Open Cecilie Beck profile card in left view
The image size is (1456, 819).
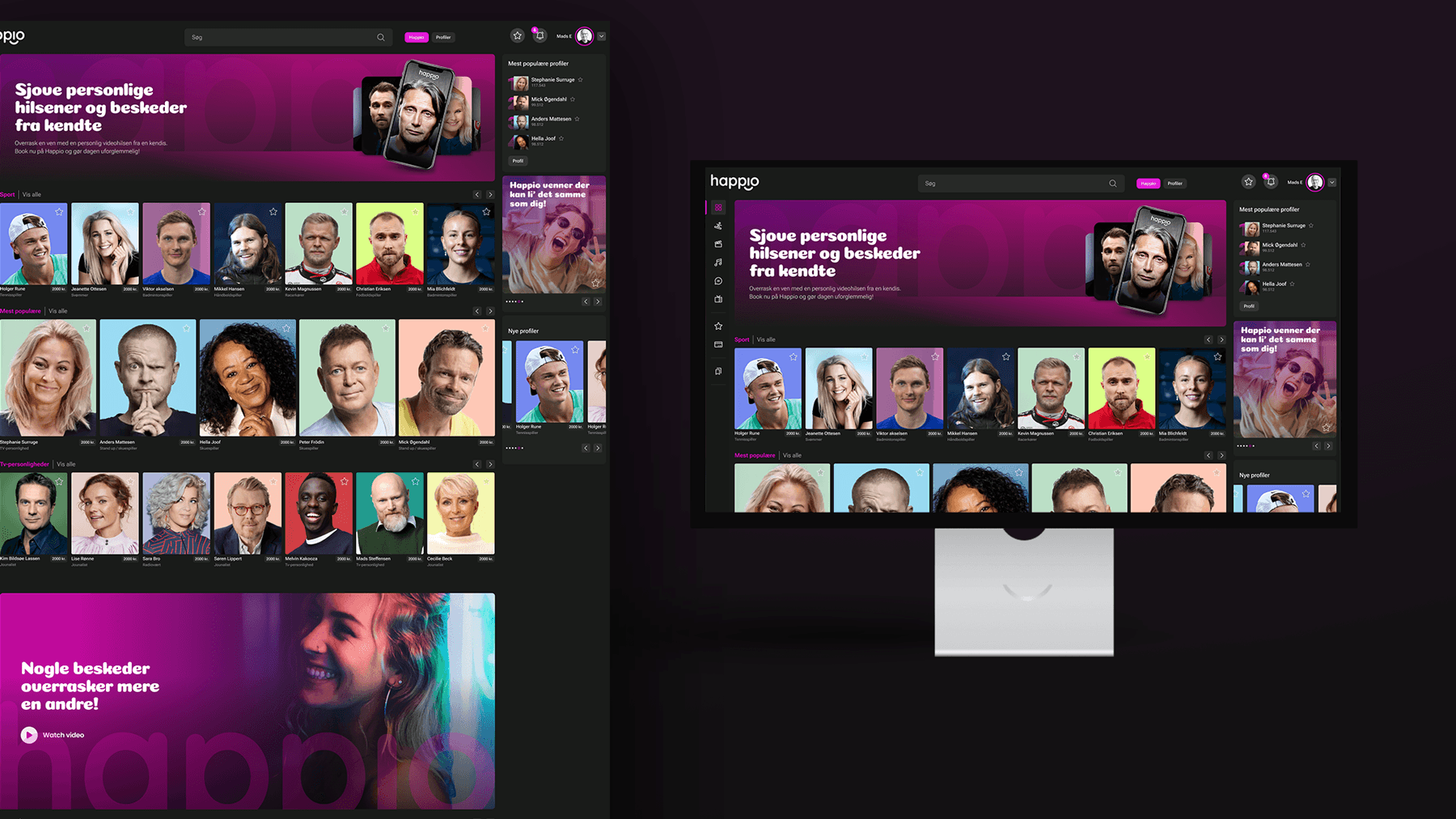(461, 519)
